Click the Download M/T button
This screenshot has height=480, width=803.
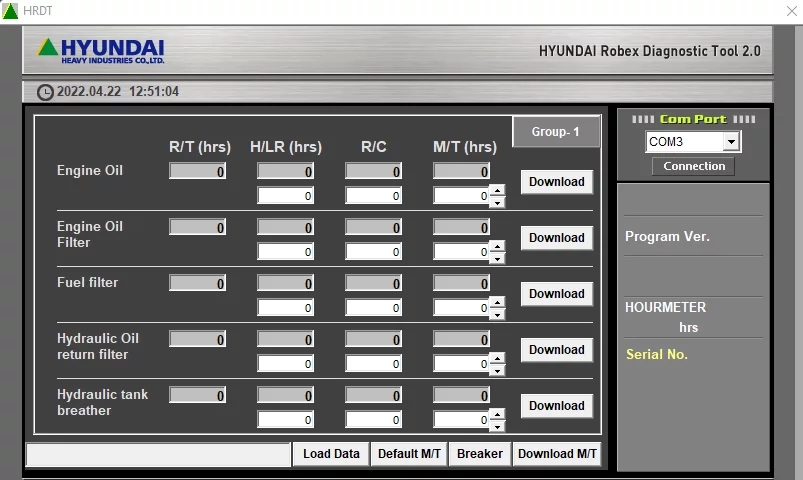[x=558, y=454]
